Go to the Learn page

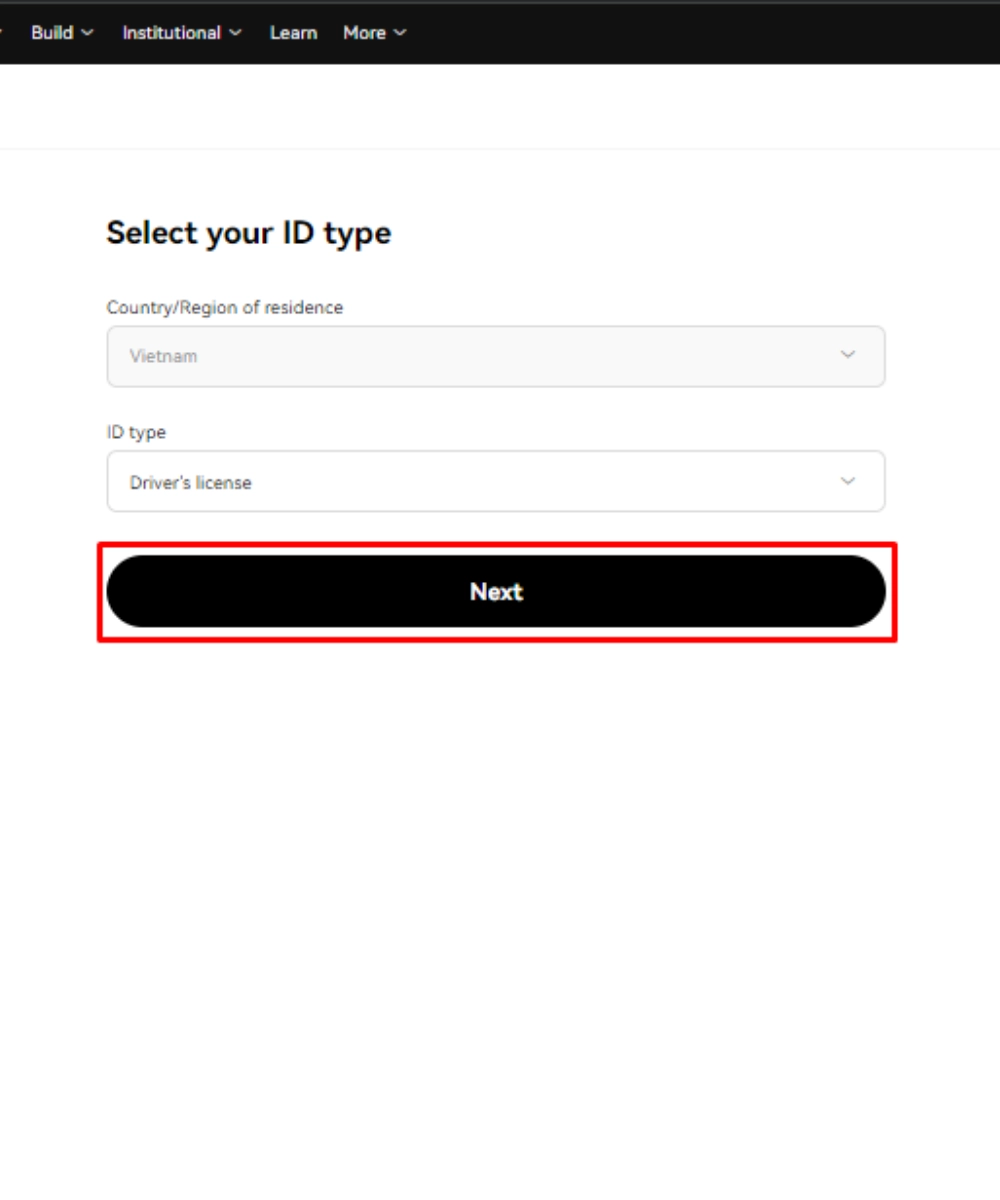pyautogui.click(x=293, y=33)
